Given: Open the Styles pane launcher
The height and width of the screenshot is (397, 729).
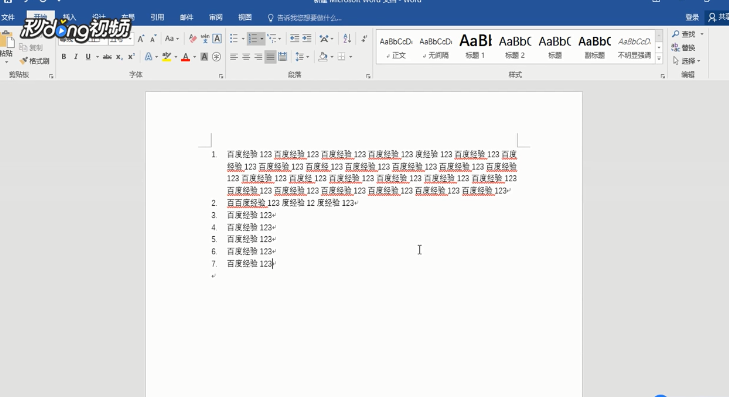Looking at the screenshot, I should coord(663,76).
